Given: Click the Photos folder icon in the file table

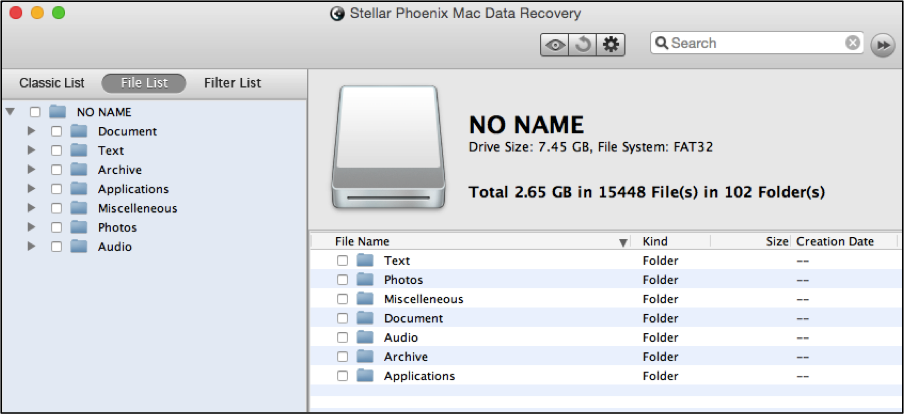Looking at the screenshot, I should point(365,280).
